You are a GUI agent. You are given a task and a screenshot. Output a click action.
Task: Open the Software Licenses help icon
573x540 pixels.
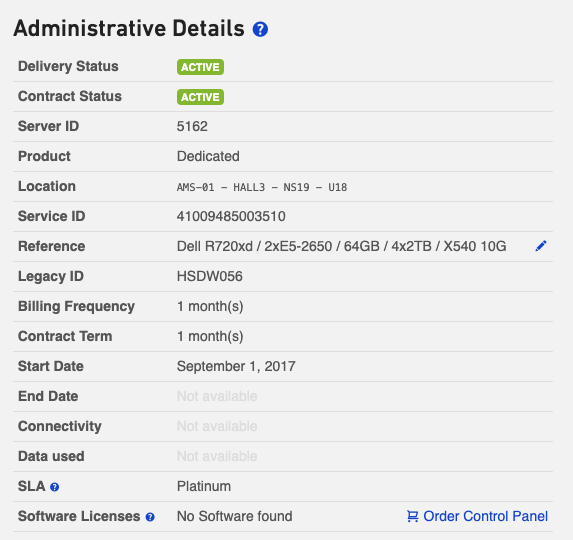pyautogui.click(x=150, y=517)
